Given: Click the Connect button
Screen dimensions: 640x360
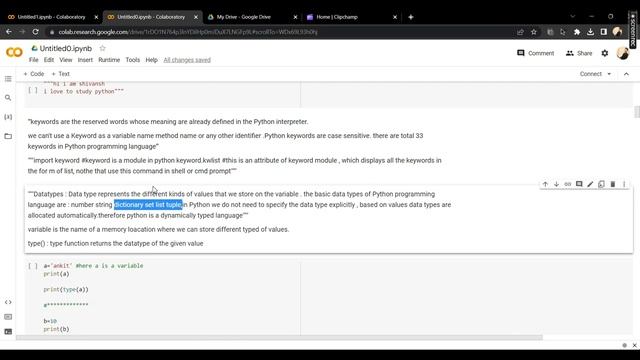Looking at the screenshot, I should (x=591, y=74).
